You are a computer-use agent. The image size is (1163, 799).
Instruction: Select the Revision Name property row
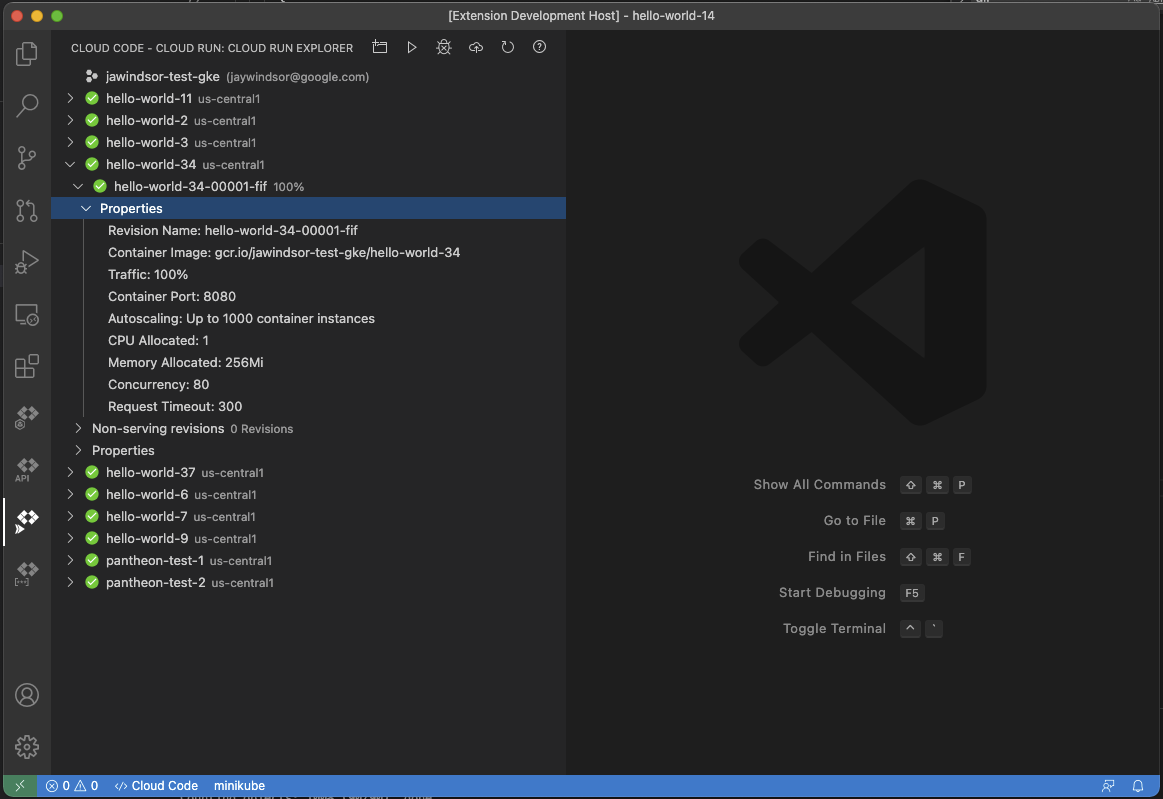coord(309,231)
